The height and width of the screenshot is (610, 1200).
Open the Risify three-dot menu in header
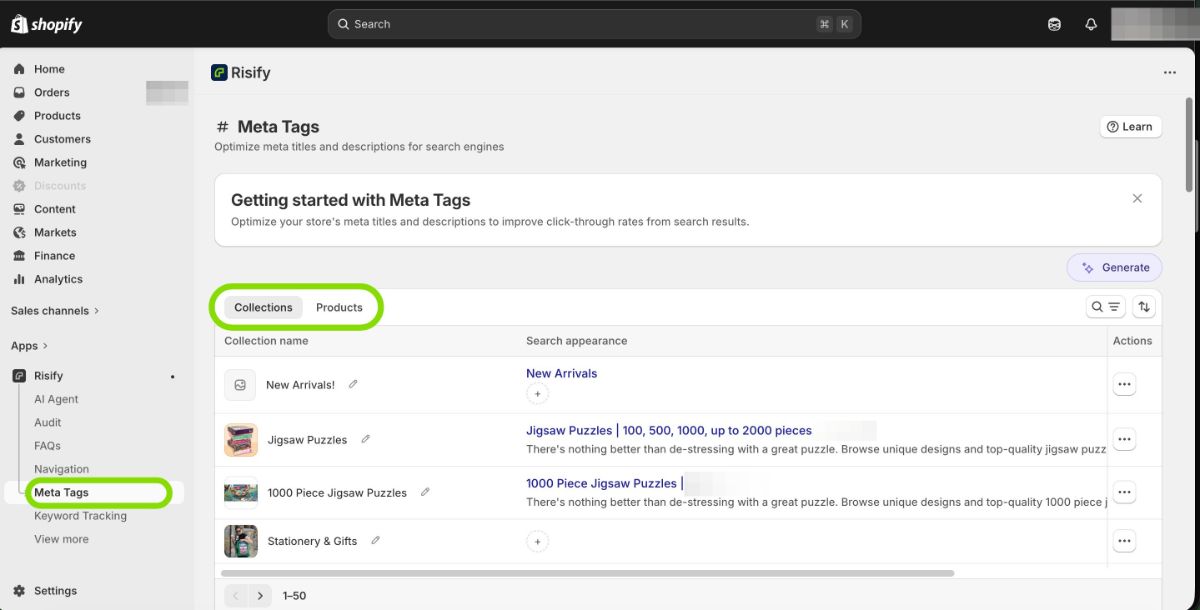click(x=1169, y=73)
